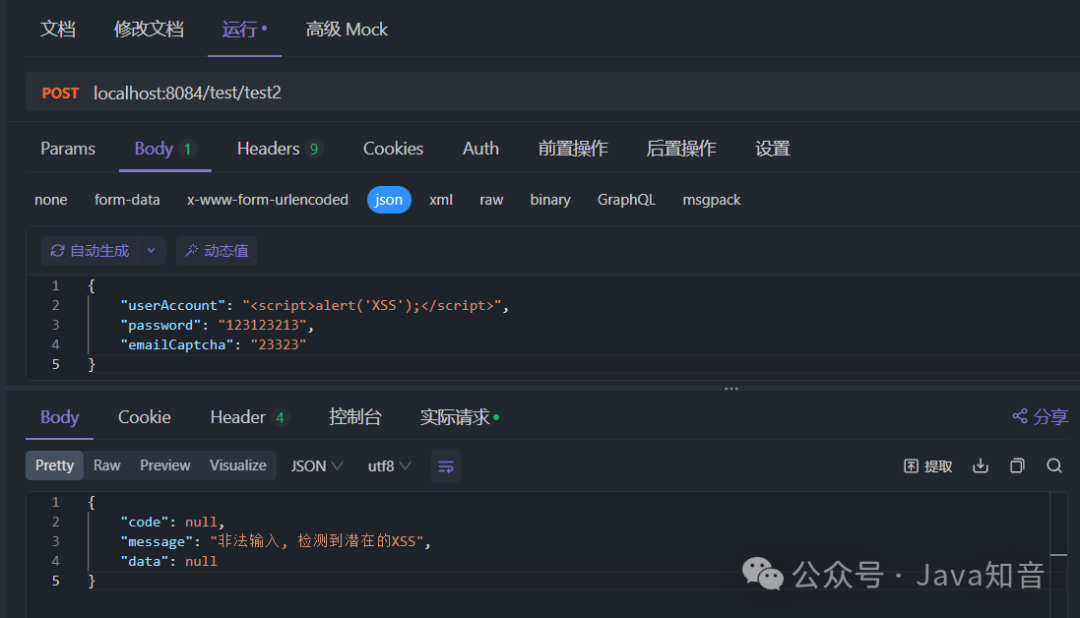Click the "password" key in request JSON
This screenshot has height=618, width=1080.
[160, 325]
